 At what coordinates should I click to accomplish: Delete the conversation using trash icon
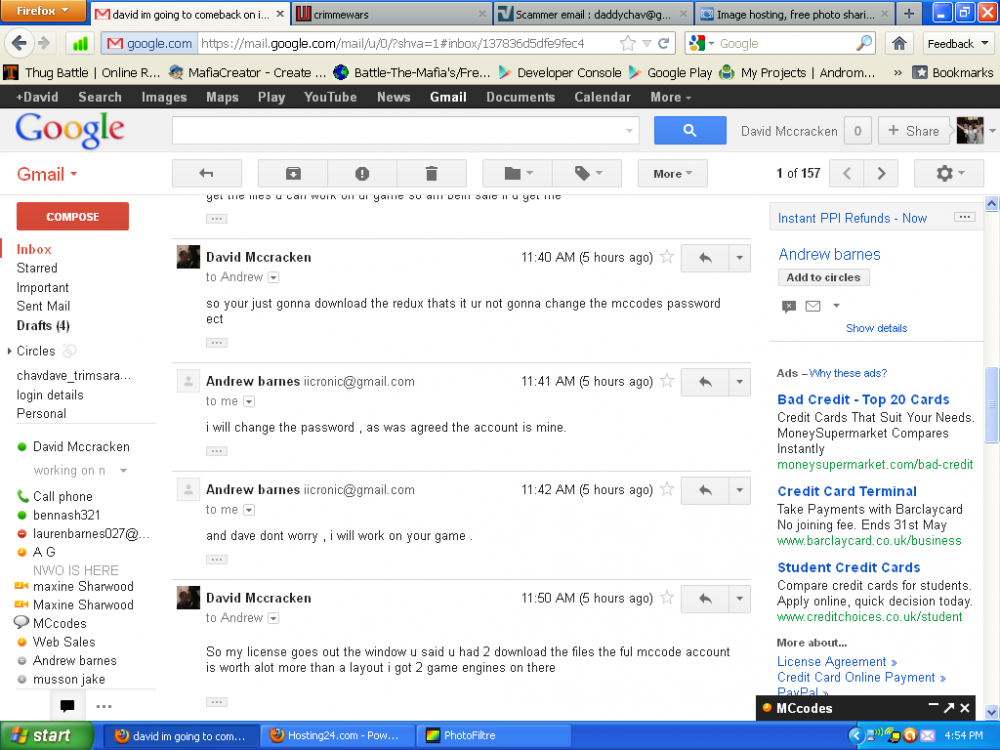click(431, 173)
